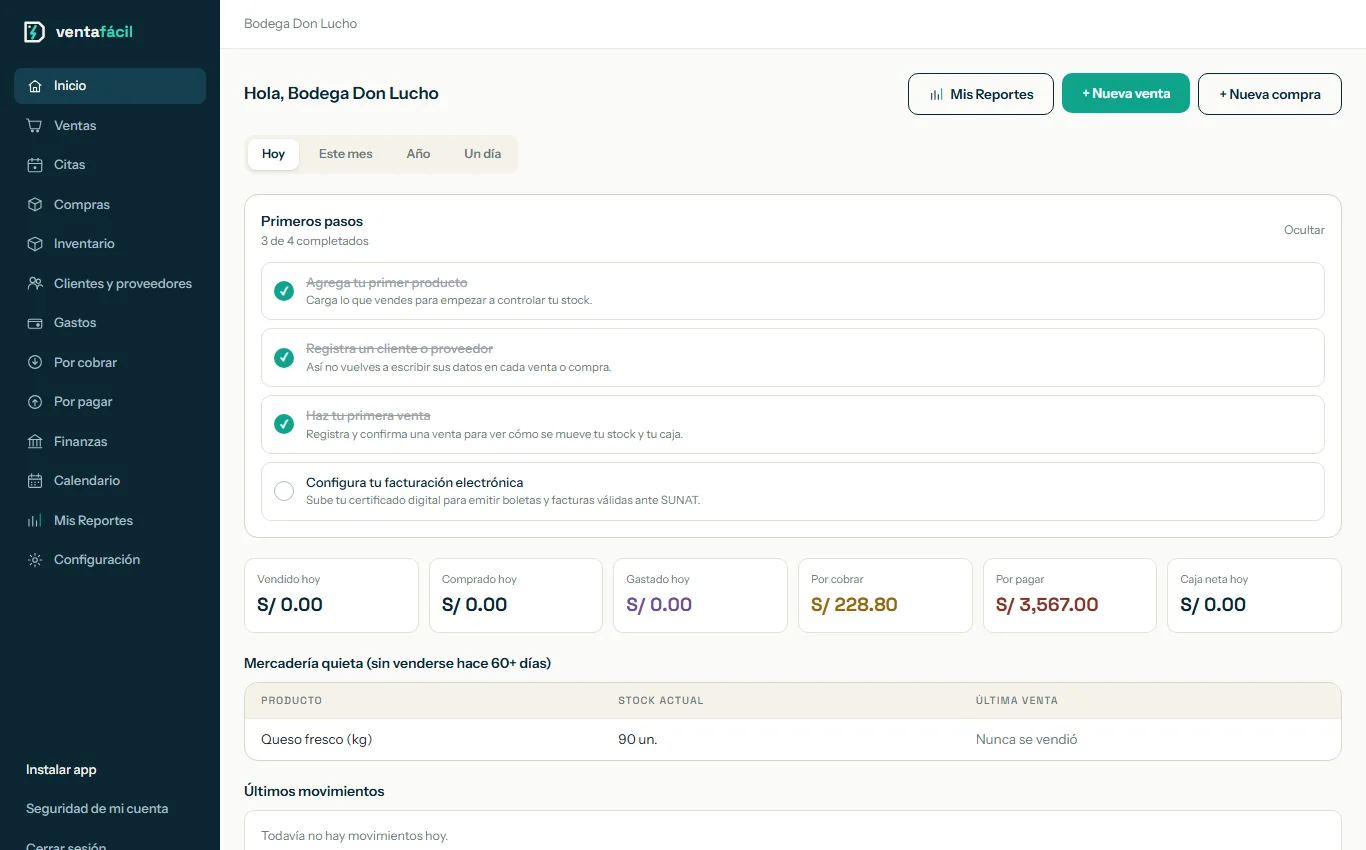Screen dimensions: 1366x850
Task: Open Configura tu facturación electrónica step
Action: coord(793,491)
